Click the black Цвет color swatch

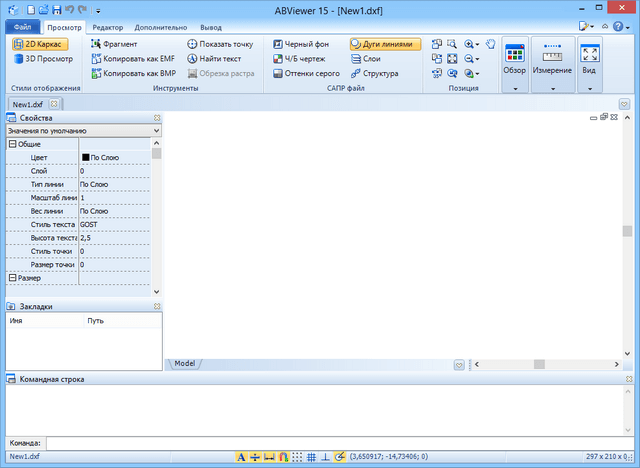click(86, 158)
